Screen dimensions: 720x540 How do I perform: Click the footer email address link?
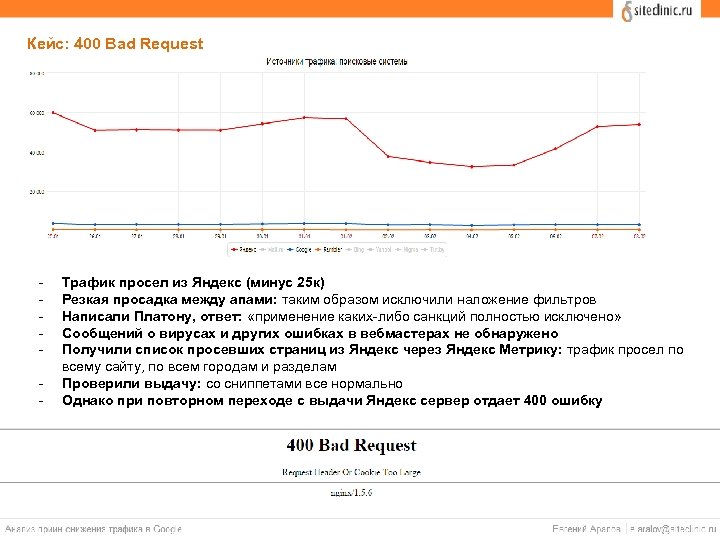point(672,529)
